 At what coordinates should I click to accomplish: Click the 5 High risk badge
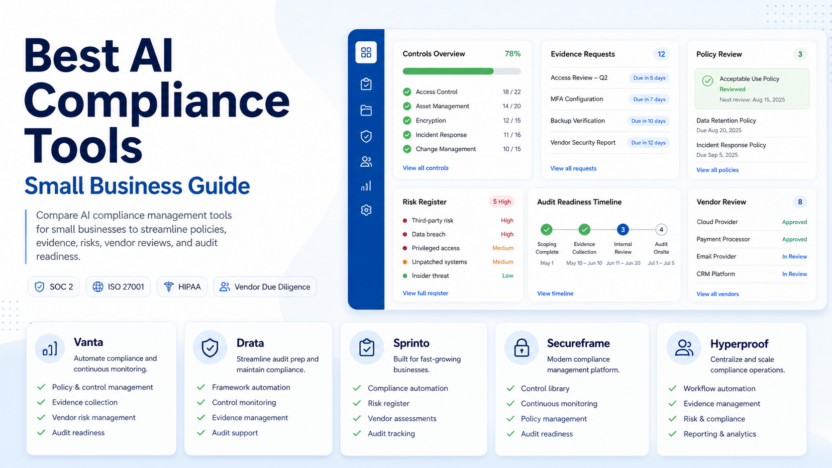pos(501,202)
